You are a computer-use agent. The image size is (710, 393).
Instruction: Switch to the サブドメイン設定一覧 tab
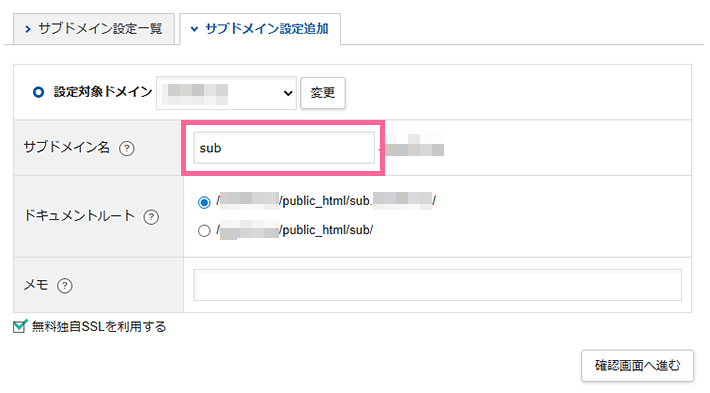(x=94, y=29)
